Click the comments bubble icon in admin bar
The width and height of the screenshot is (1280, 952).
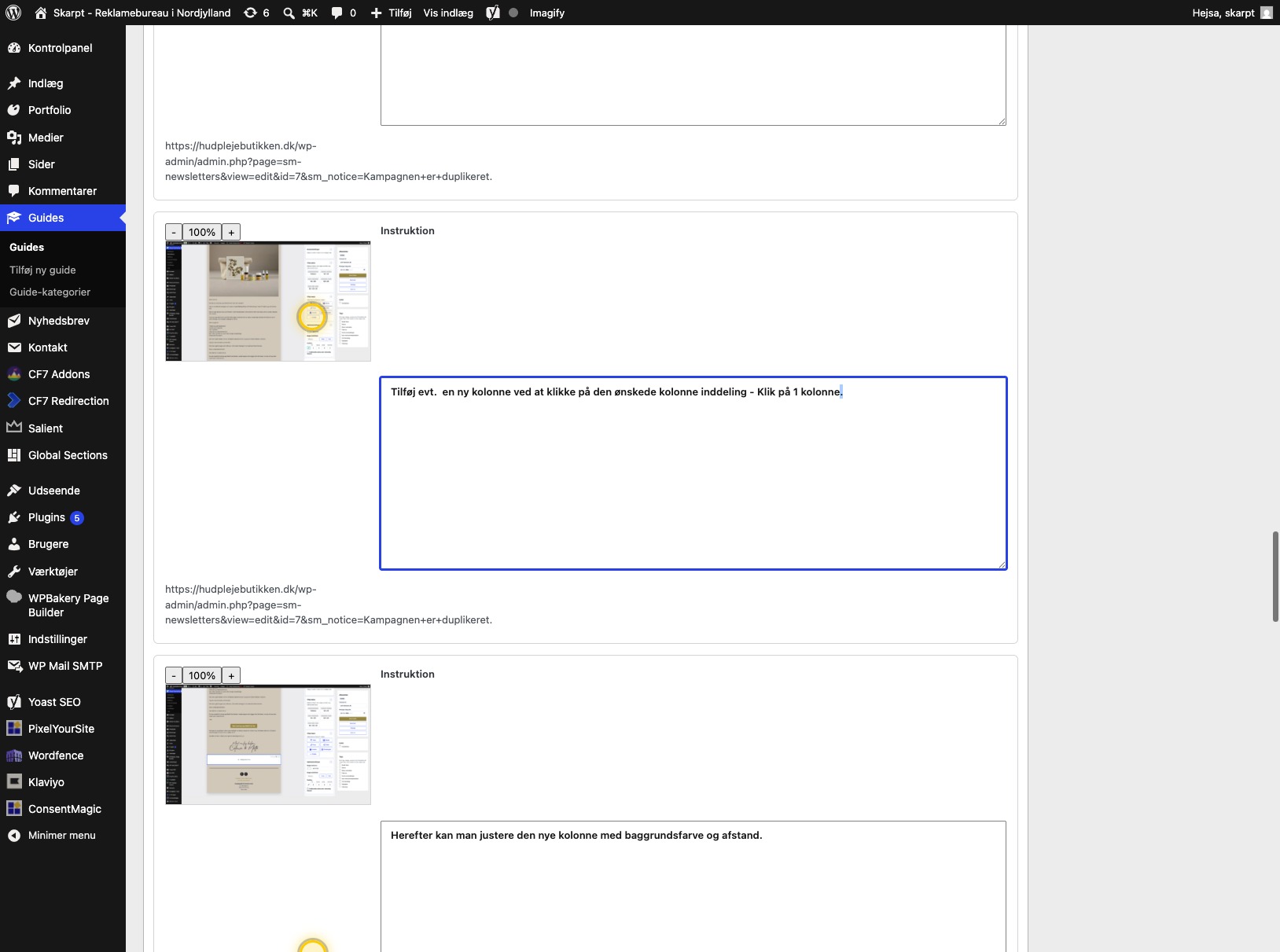(x=344, y=13)
